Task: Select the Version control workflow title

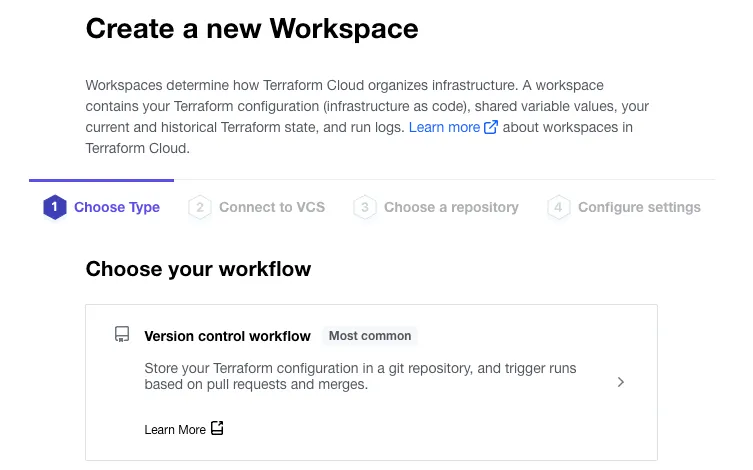Action: (227, 336)
